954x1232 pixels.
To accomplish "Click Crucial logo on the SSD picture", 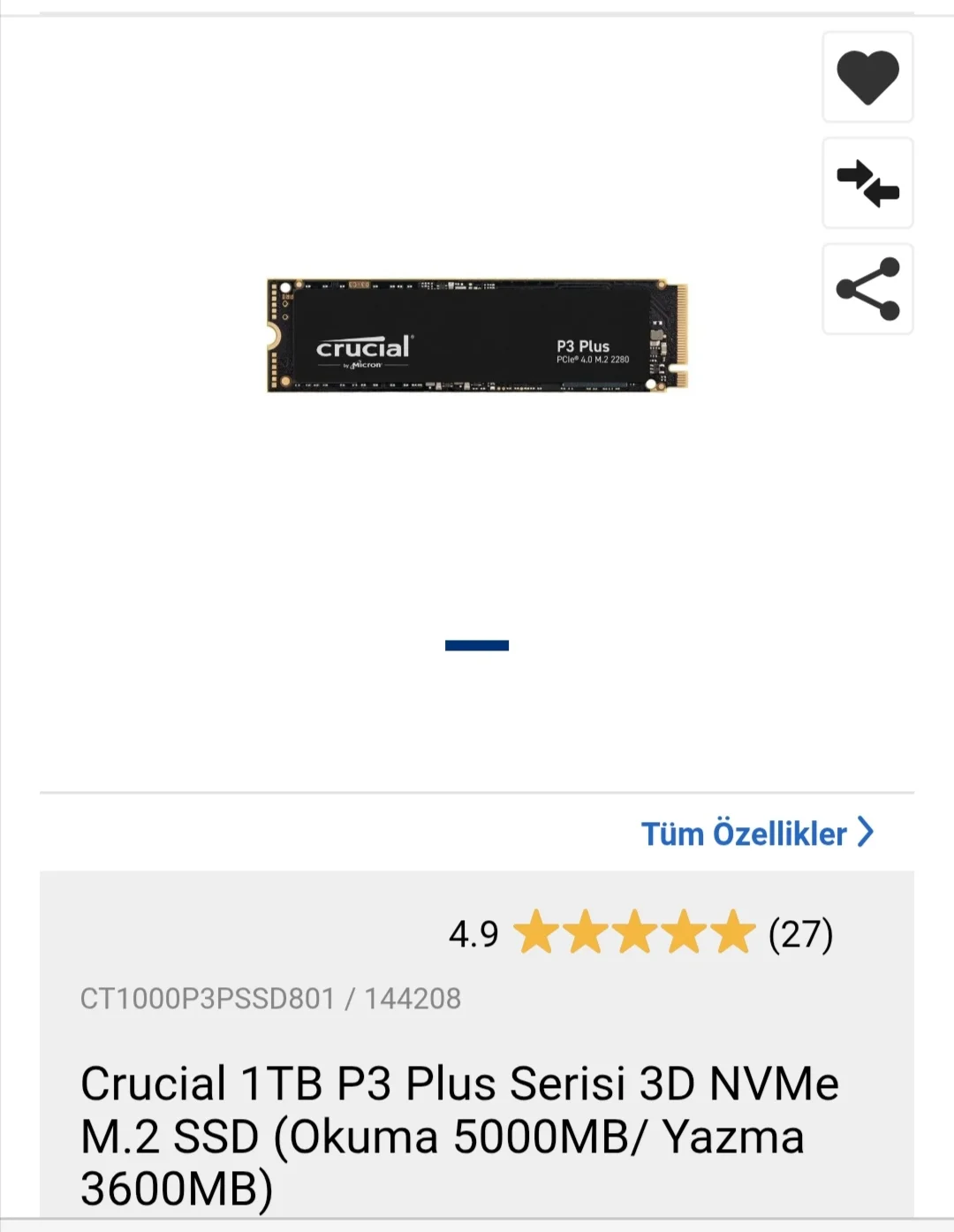I will (364, 350).
